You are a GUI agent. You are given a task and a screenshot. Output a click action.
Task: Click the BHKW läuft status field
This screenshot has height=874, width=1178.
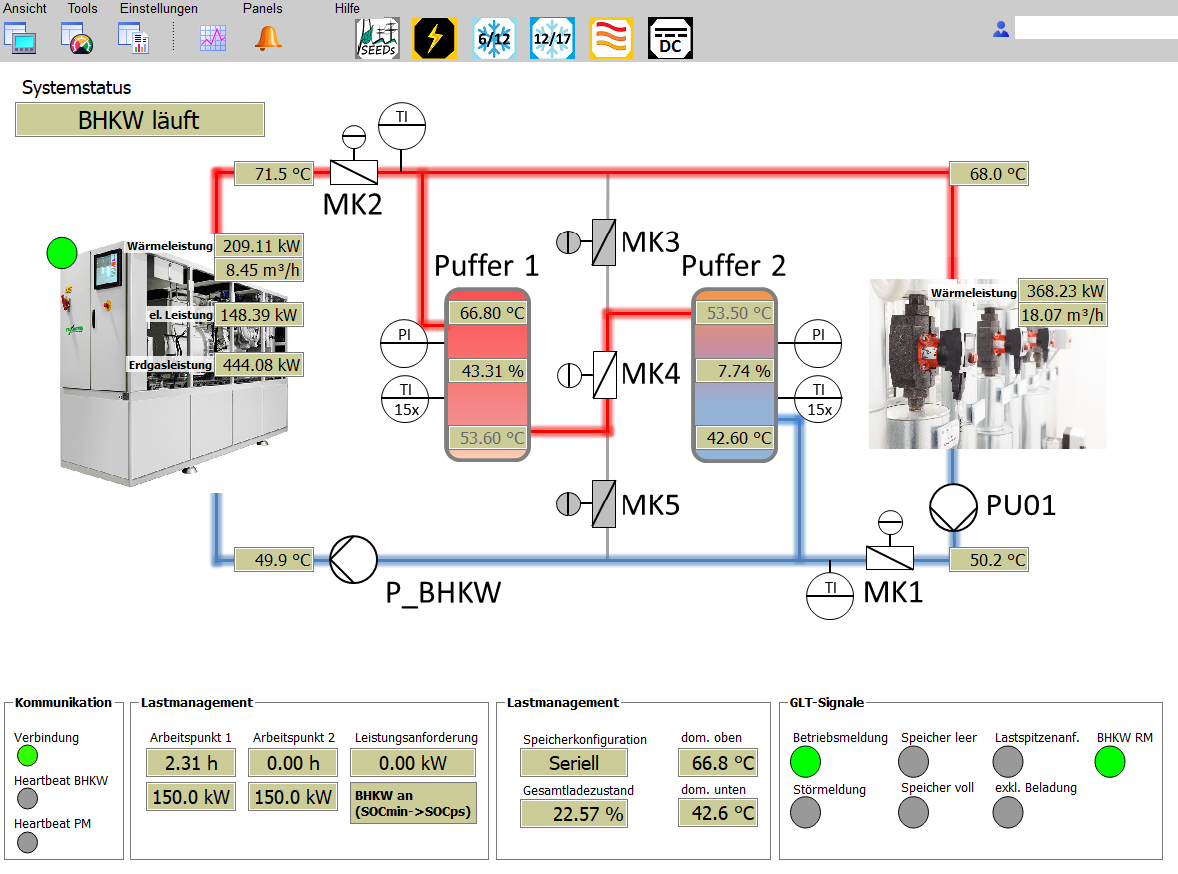[x=140, y=119]
